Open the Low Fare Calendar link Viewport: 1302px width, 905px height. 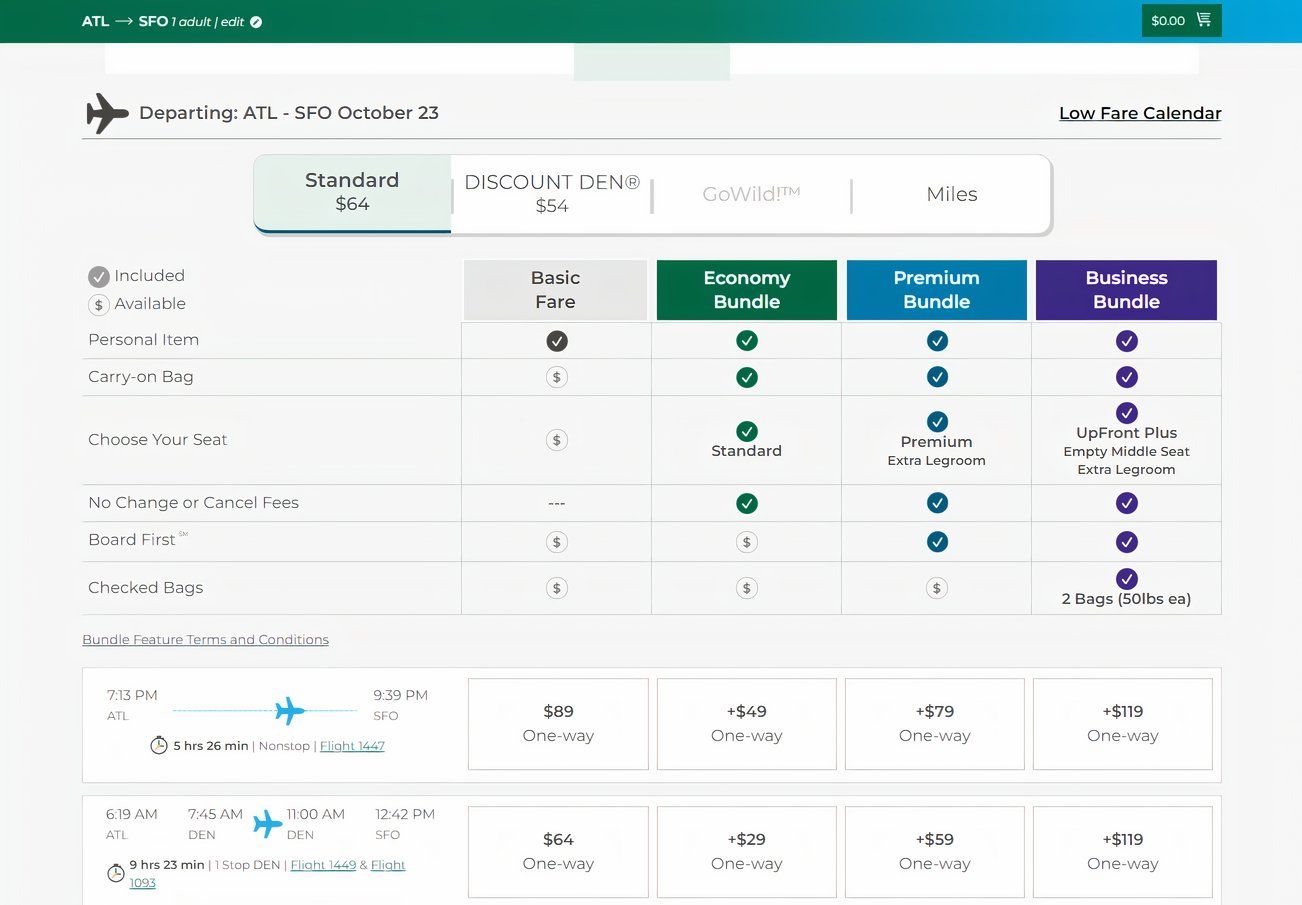[1140, 113]
